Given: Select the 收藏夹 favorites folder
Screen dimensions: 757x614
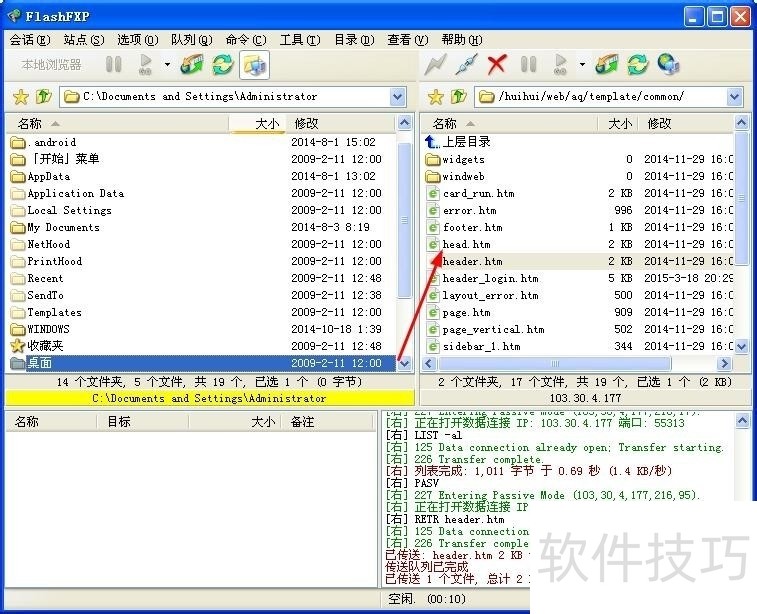Looking at the screenshot, I should pyautogui.click(x=202, y=346).
